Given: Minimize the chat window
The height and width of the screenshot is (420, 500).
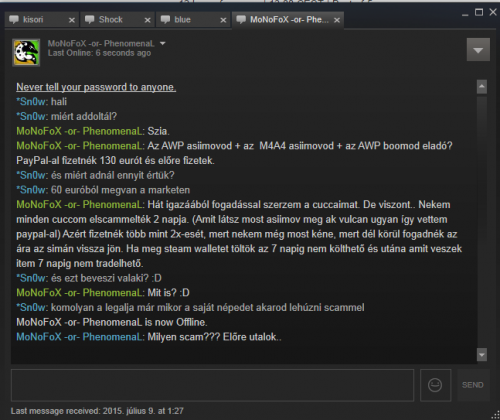Looking at the screenshot, I should click(465, 14).
